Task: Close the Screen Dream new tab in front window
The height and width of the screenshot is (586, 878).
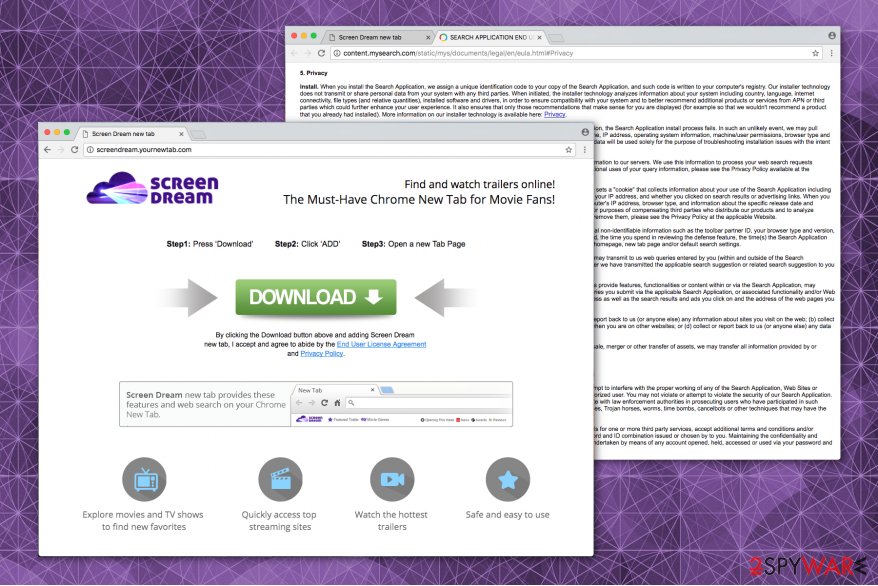Action: pos(181,134)
